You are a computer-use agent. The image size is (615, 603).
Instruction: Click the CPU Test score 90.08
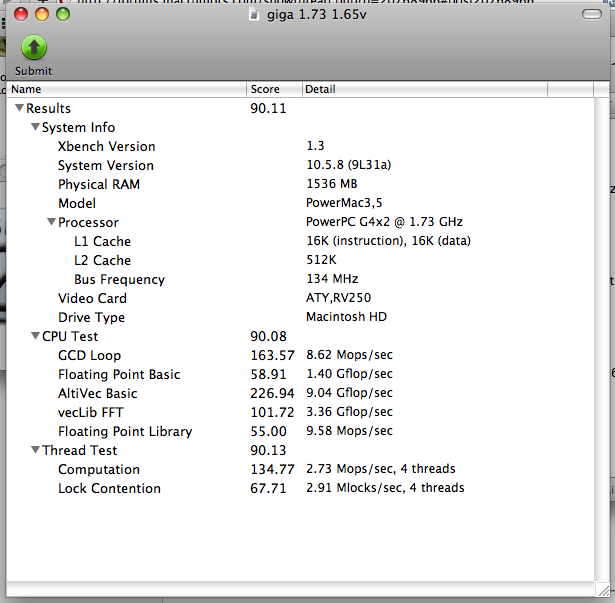(x=268, y=336)
